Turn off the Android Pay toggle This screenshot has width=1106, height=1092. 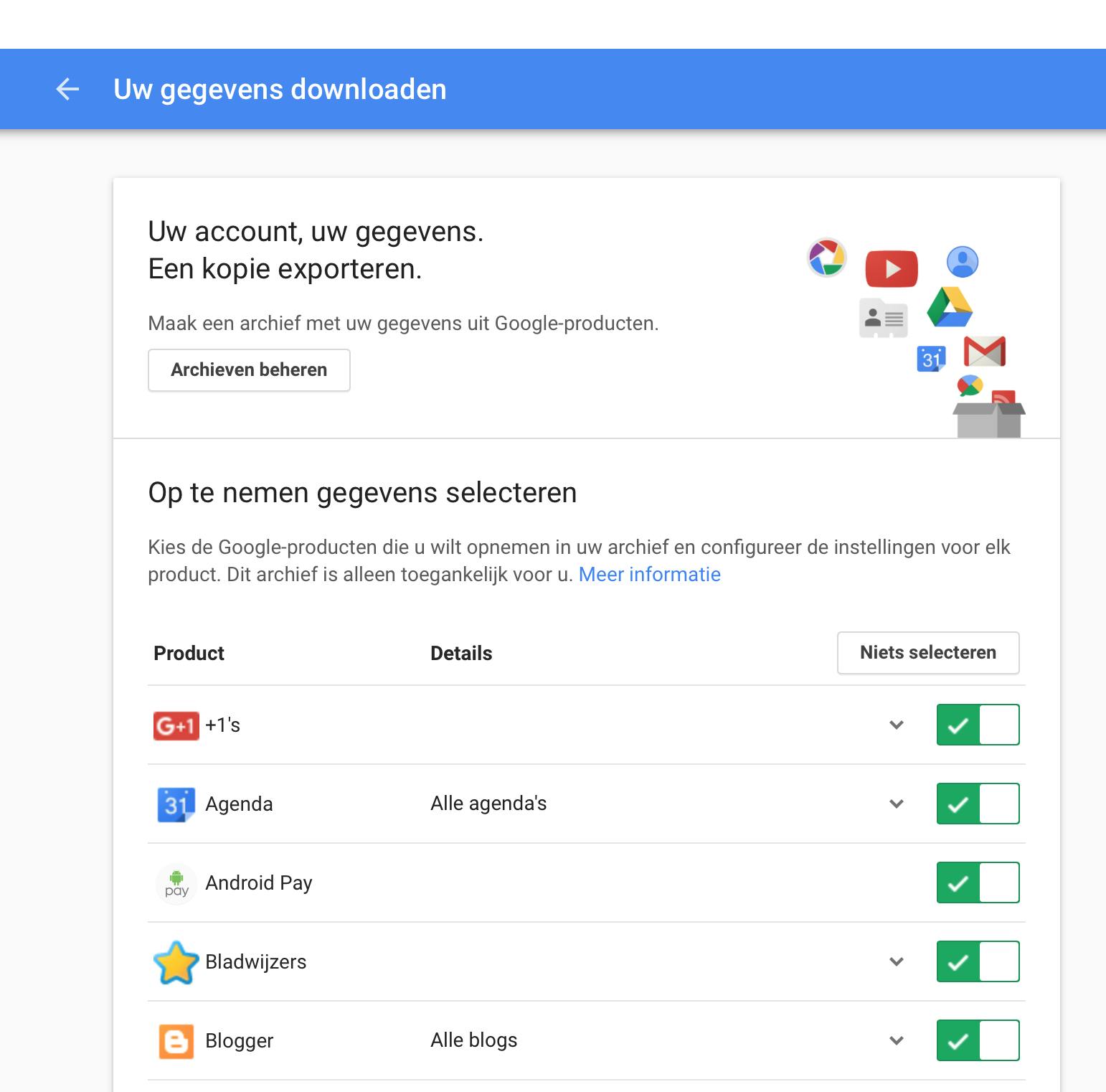(978, 883)
